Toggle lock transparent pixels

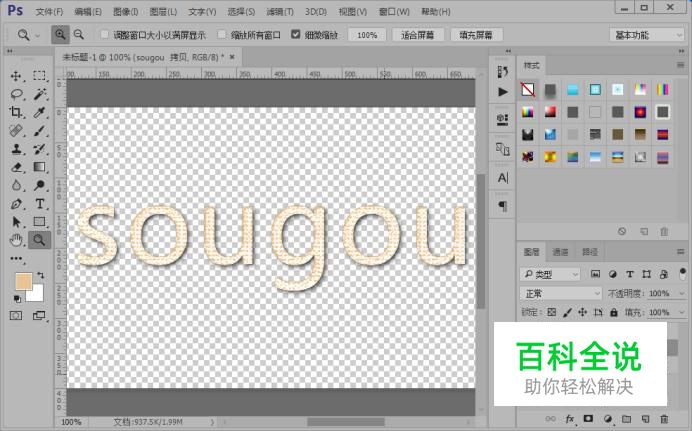tap(552, 312)
